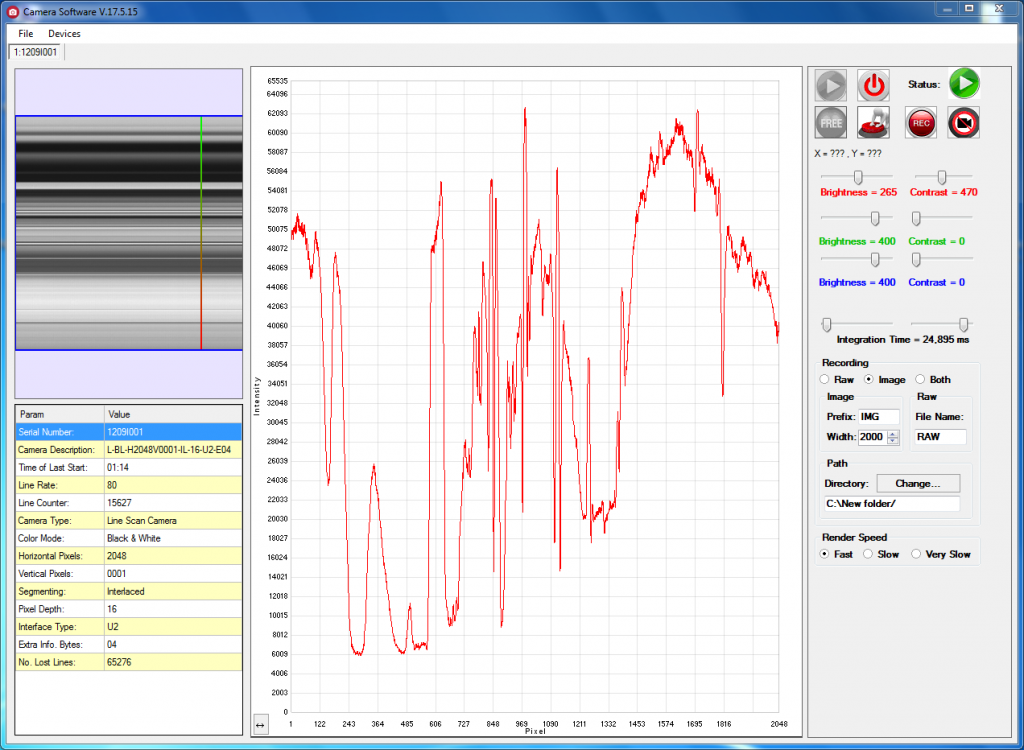Click the red power button icon
The image size is (1024, 750).
873,85
